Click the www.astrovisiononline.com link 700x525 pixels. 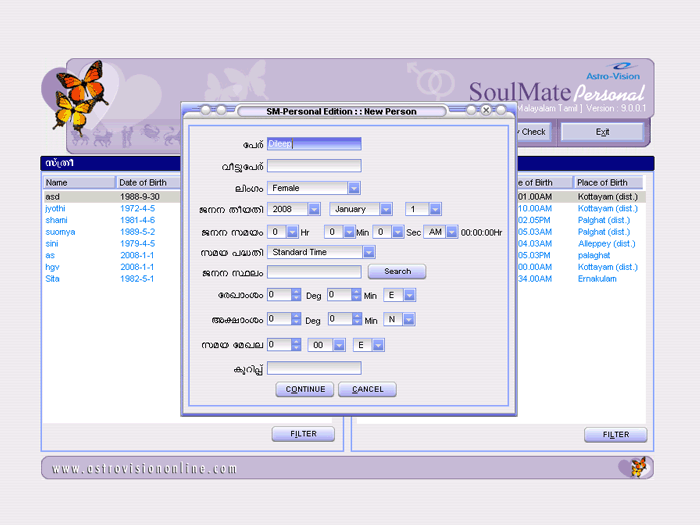(x=144, y=468)
